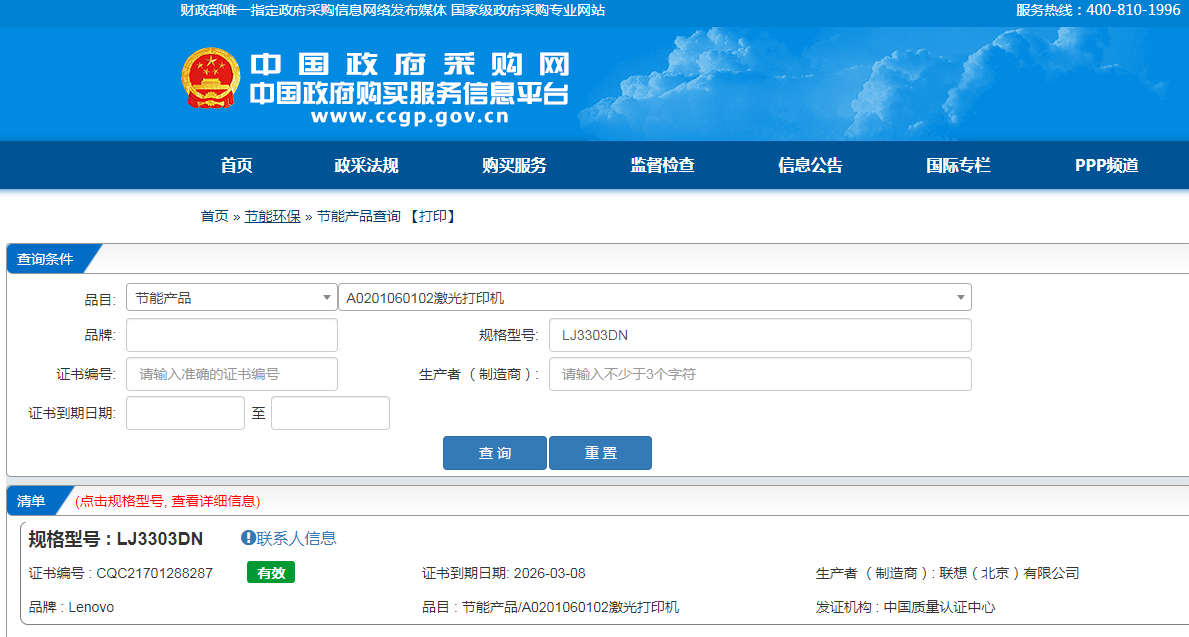The height and width of the screenshot is (637, 1189).
Task: Open the 规格型号：LJ3303DN result title
Action: click(116, 539)
